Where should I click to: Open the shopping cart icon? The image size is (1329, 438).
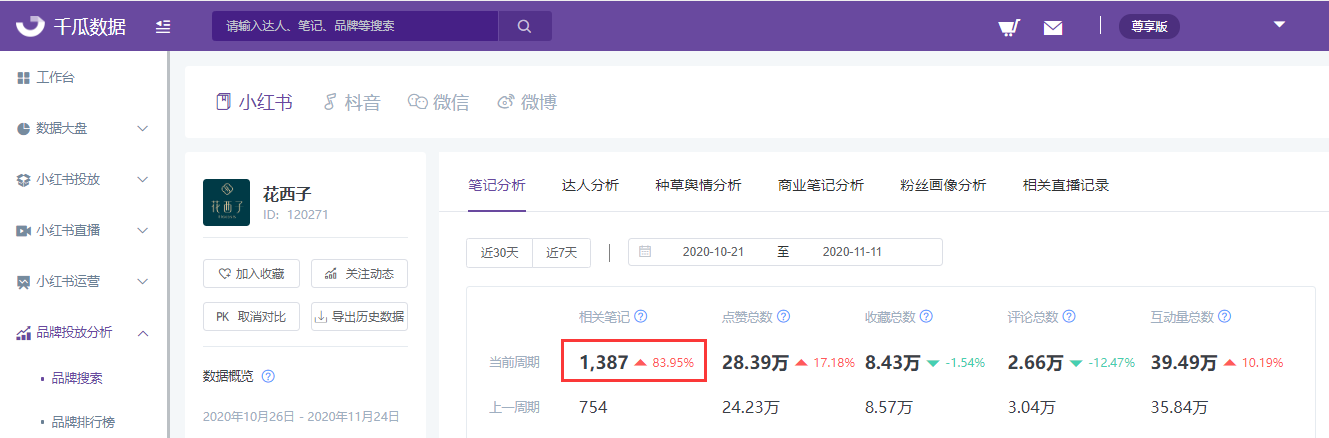1009,27
